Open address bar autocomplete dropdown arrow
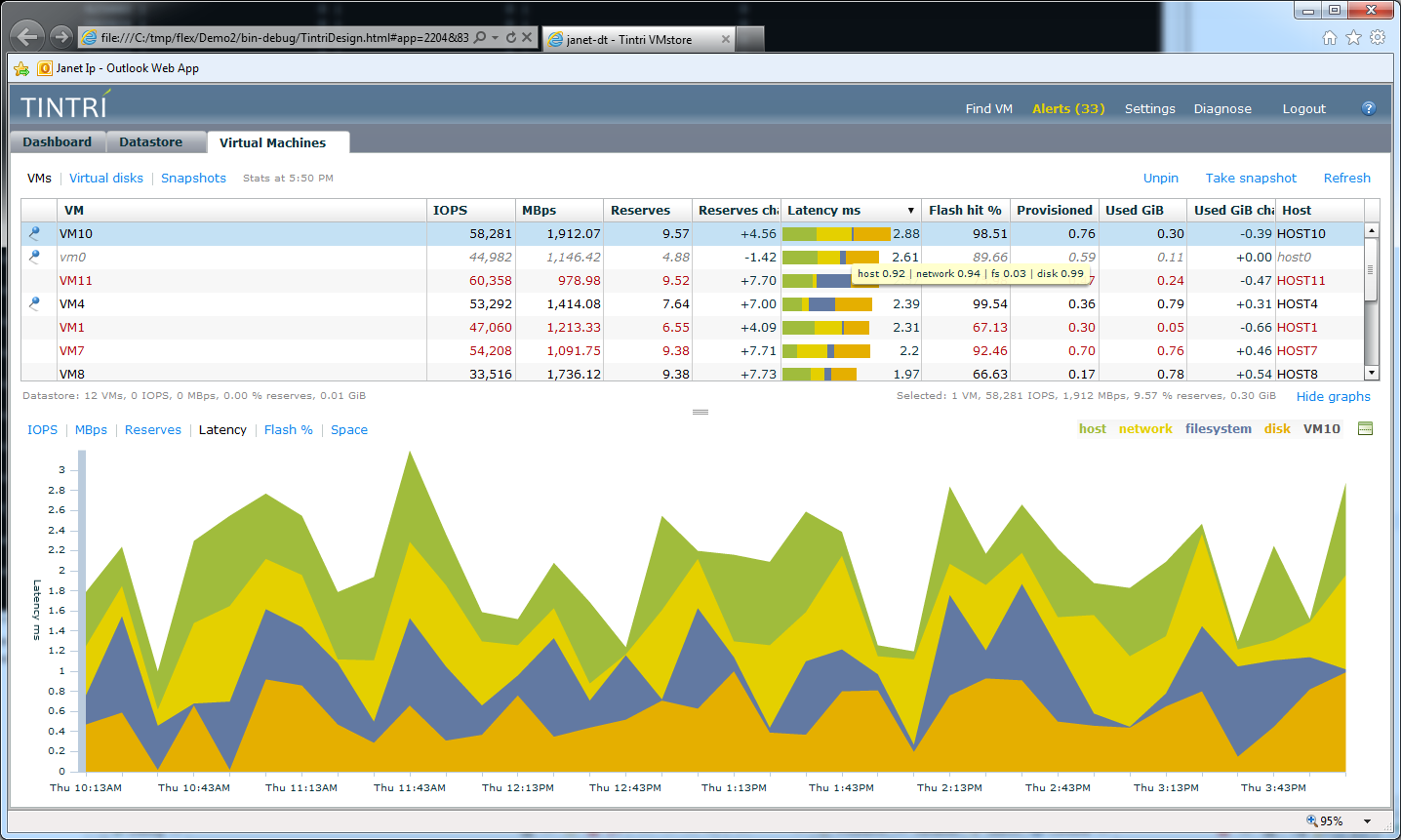This screenshot has height=840, width=1401. point(496,37)
